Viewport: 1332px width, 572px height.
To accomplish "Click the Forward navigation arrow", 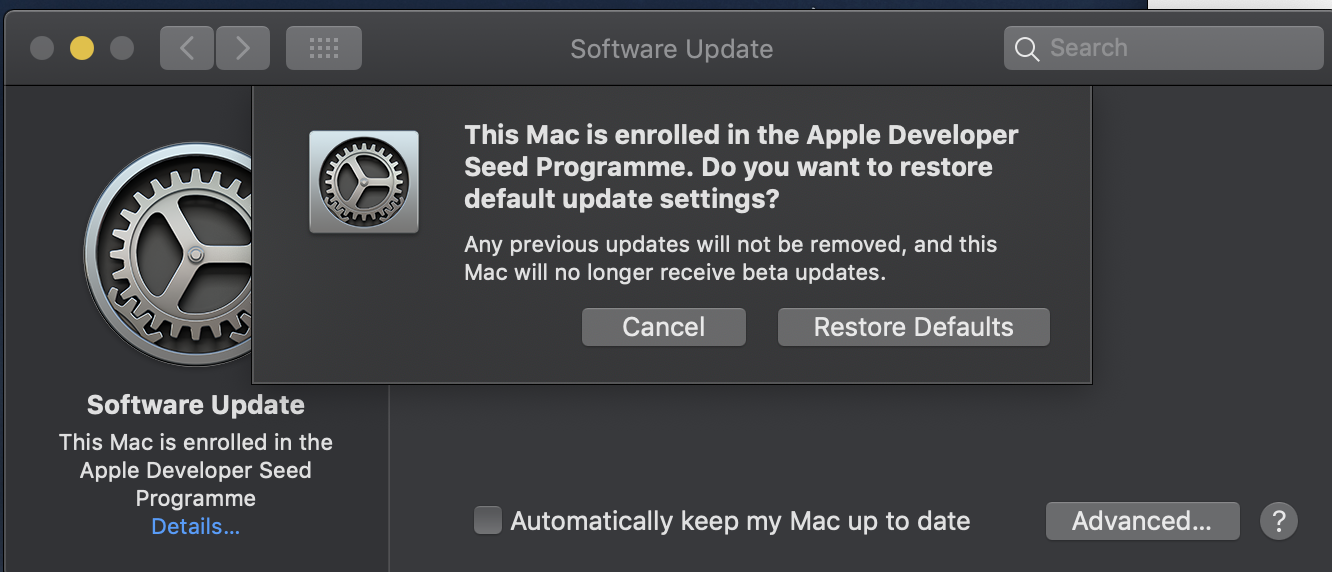I will (x=243, y=48).
